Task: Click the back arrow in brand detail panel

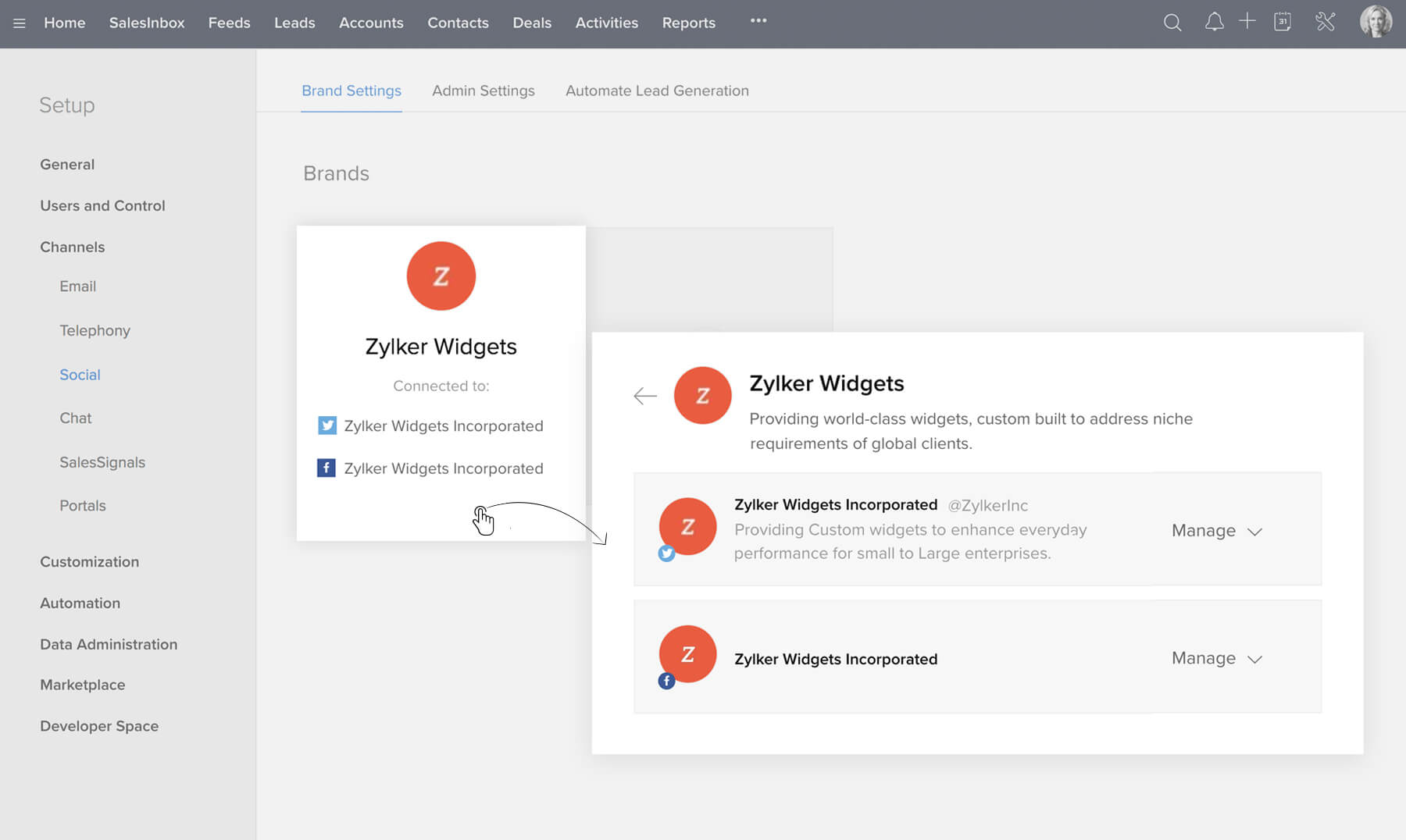Action: [x=645, y=397]
